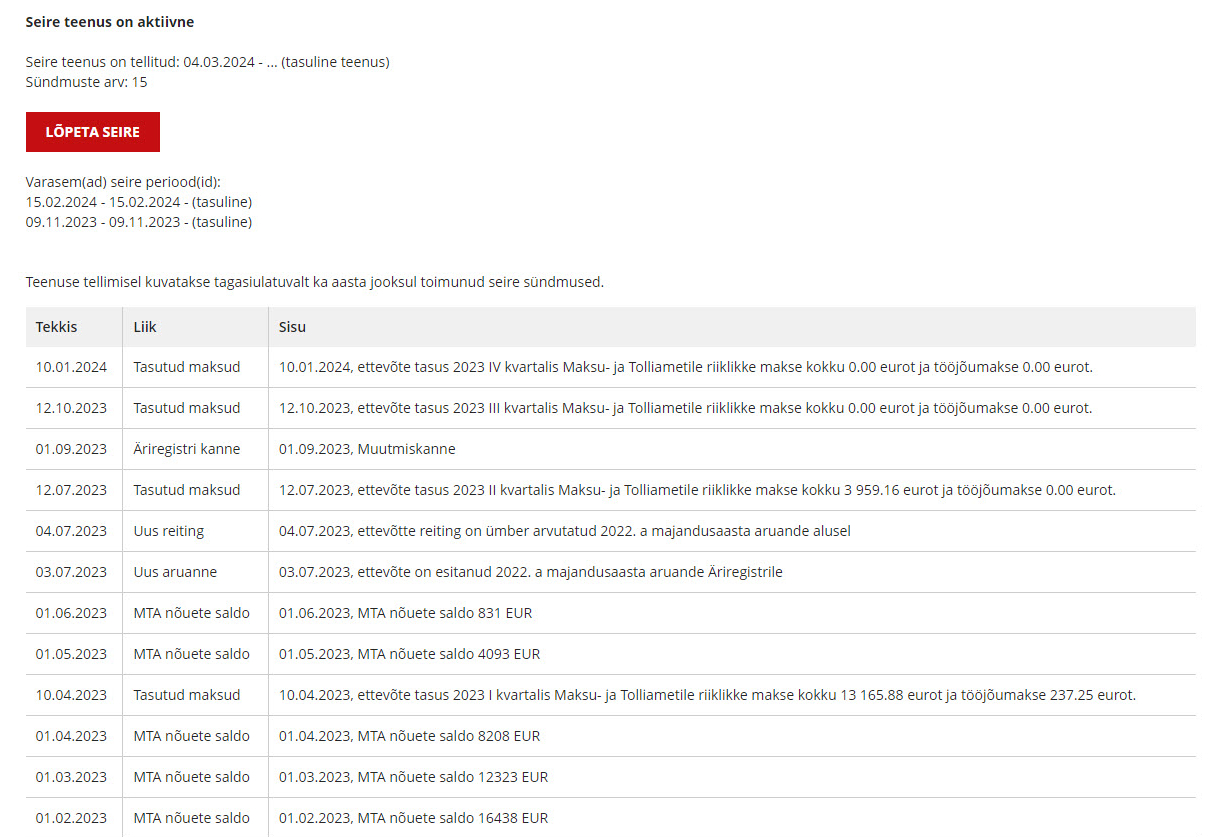Click the rating recalculated 2022 report text

(565, 531)
